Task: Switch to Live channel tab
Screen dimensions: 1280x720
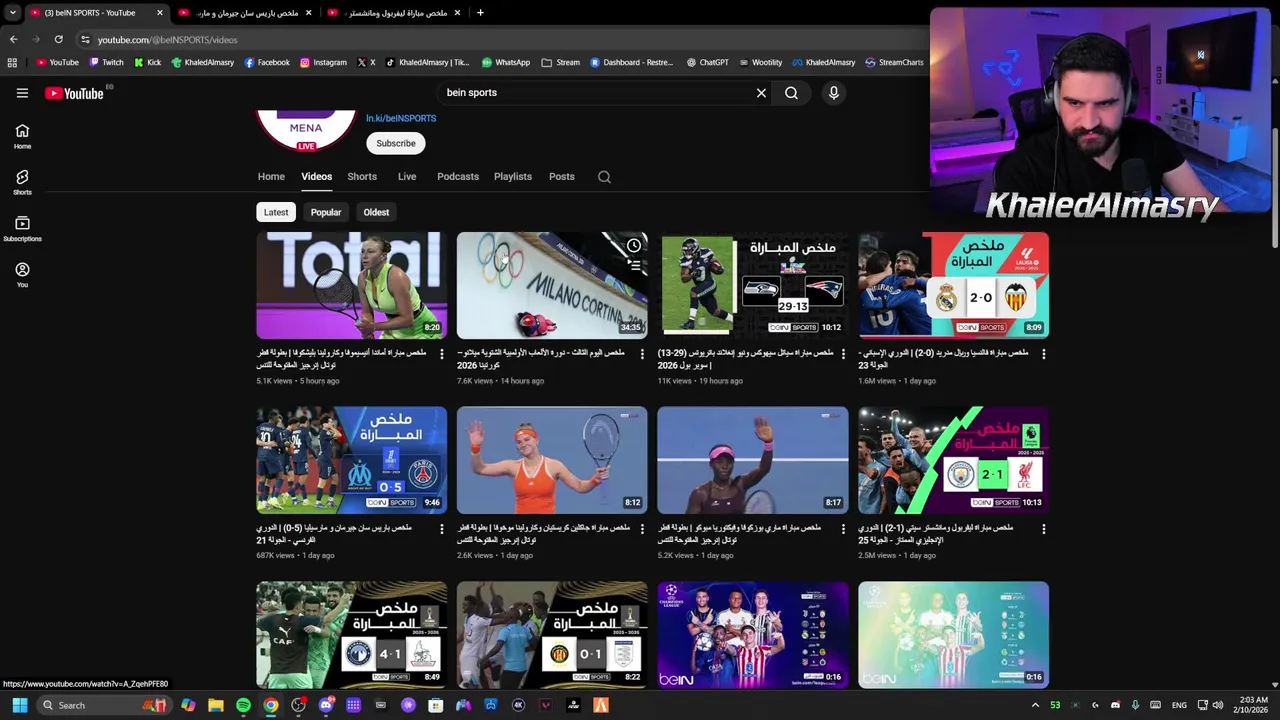Action: [407, 177]
